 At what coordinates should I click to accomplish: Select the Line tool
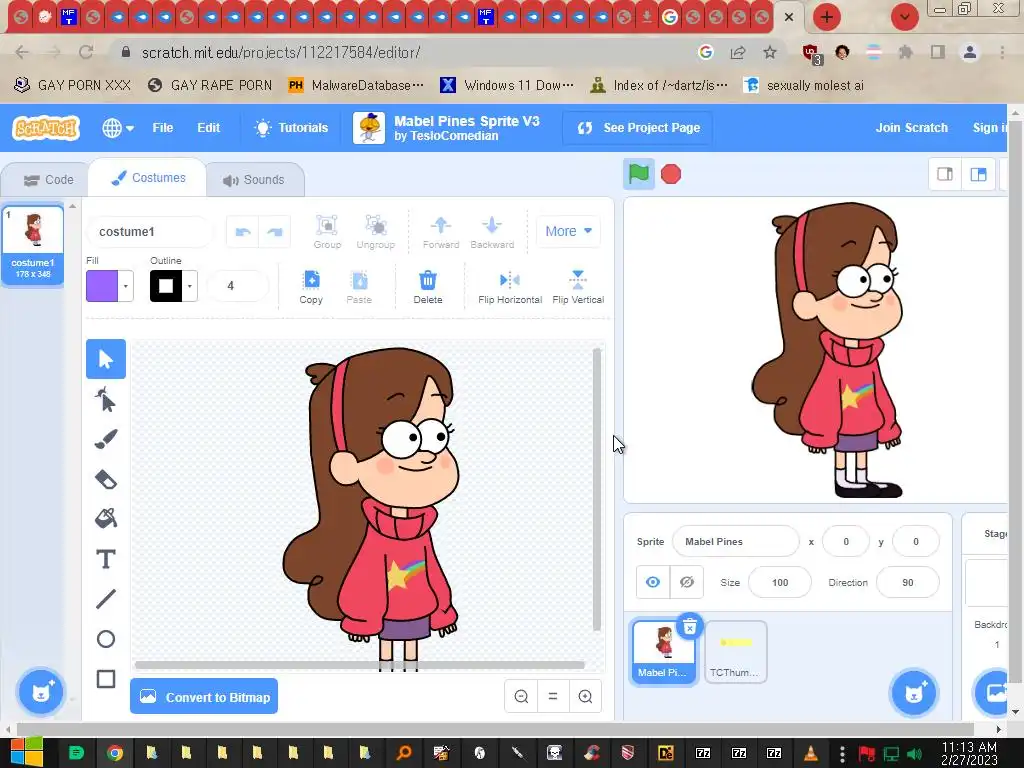coord(106,599)
